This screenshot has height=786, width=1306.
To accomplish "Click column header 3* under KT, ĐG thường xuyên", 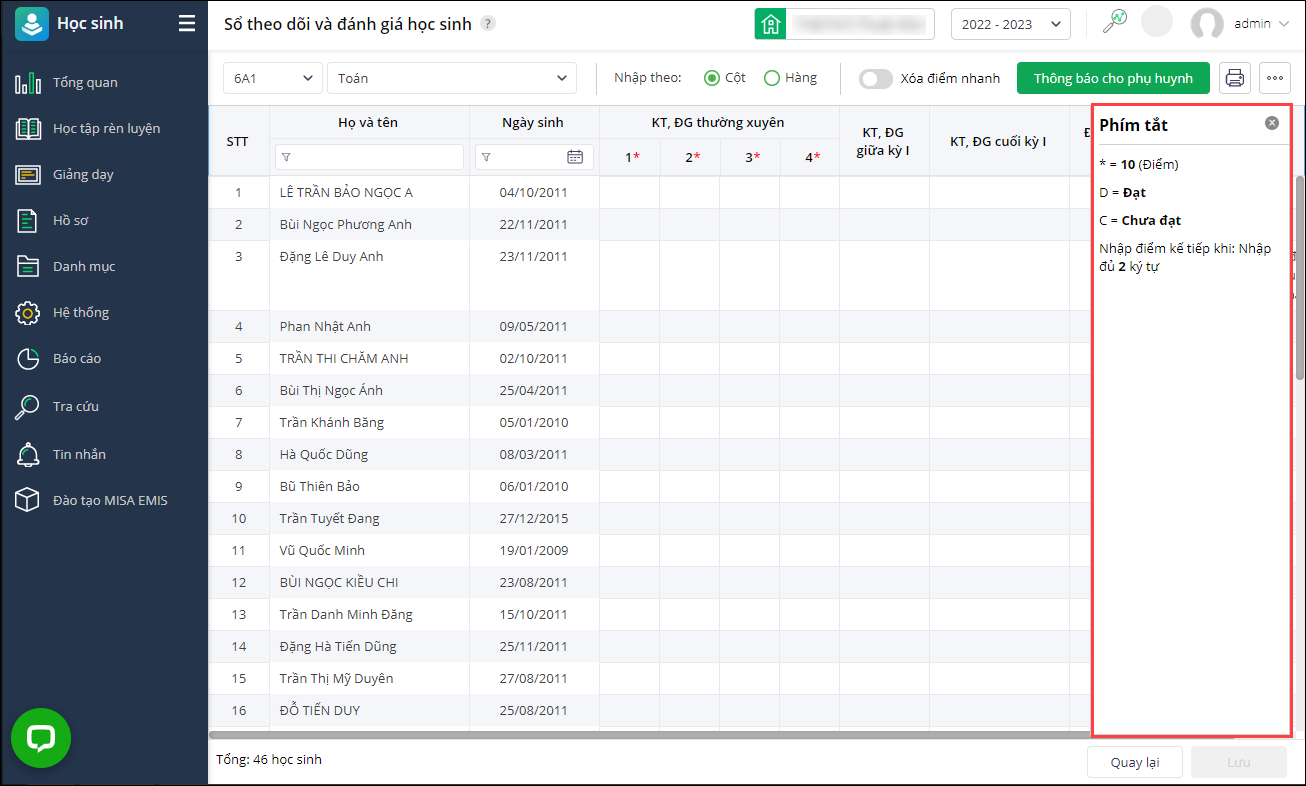I will [x=750, y=157].
